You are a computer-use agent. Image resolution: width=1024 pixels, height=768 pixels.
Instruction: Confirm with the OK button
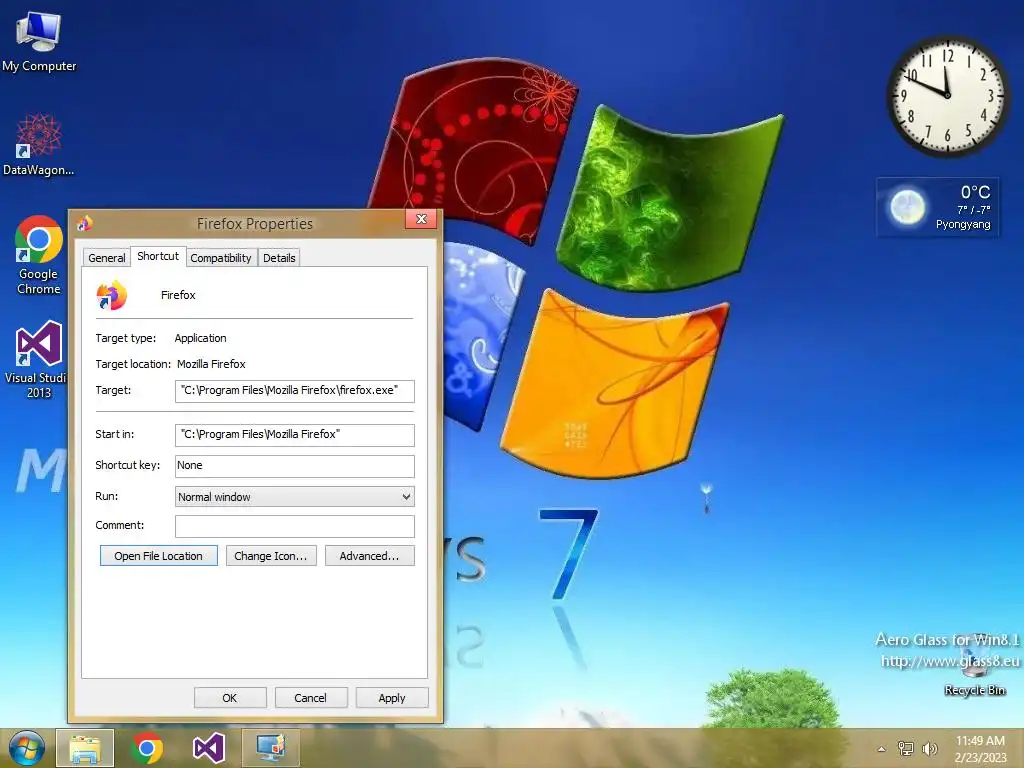[x=230, y=697]
